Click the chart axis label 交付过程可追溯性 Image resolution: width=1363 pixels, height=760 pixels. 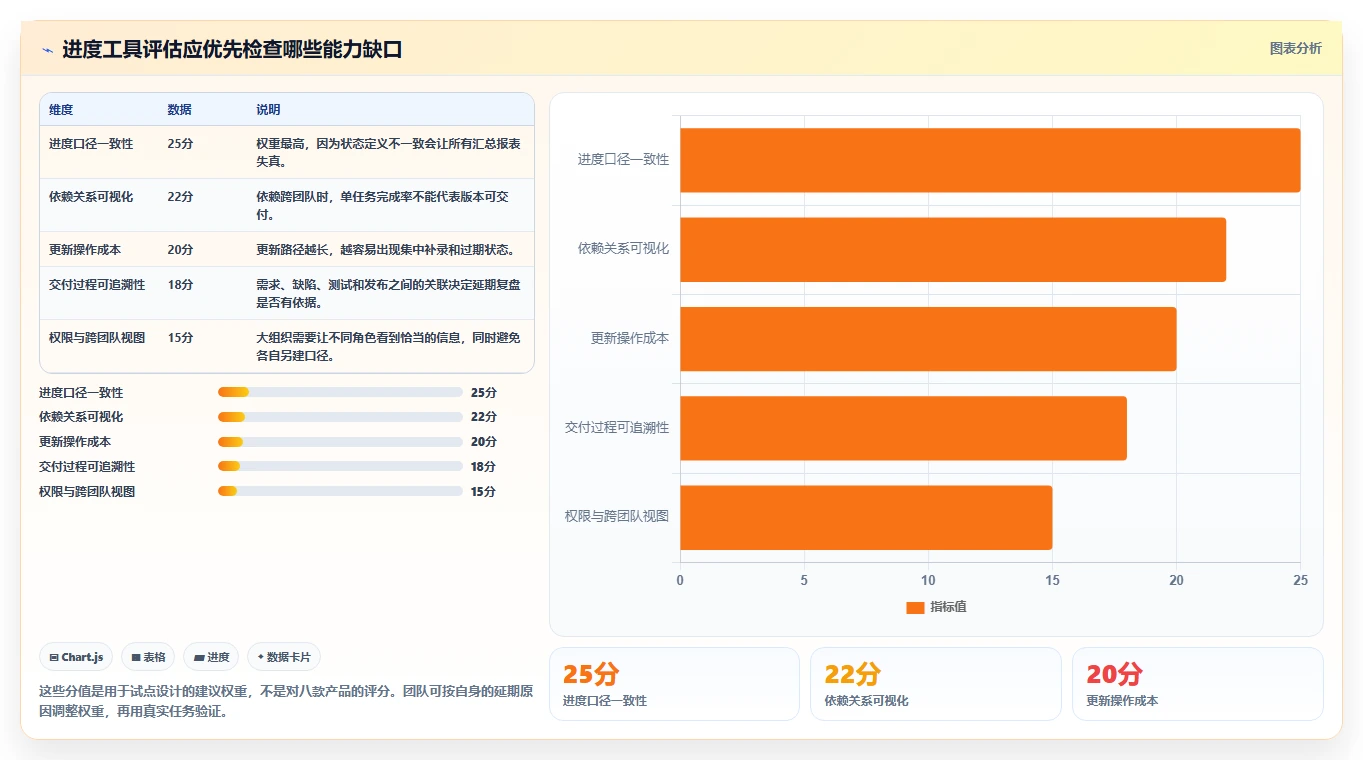point(617,427)
